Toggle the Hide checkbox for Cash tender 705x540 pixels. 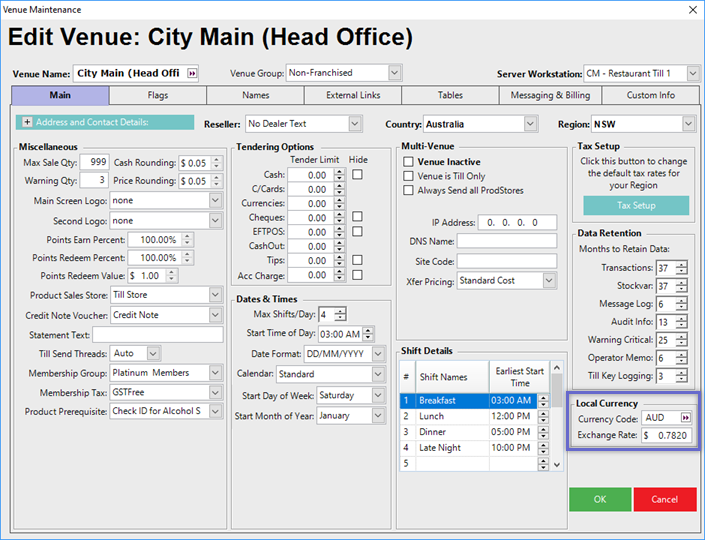[357, 174]
